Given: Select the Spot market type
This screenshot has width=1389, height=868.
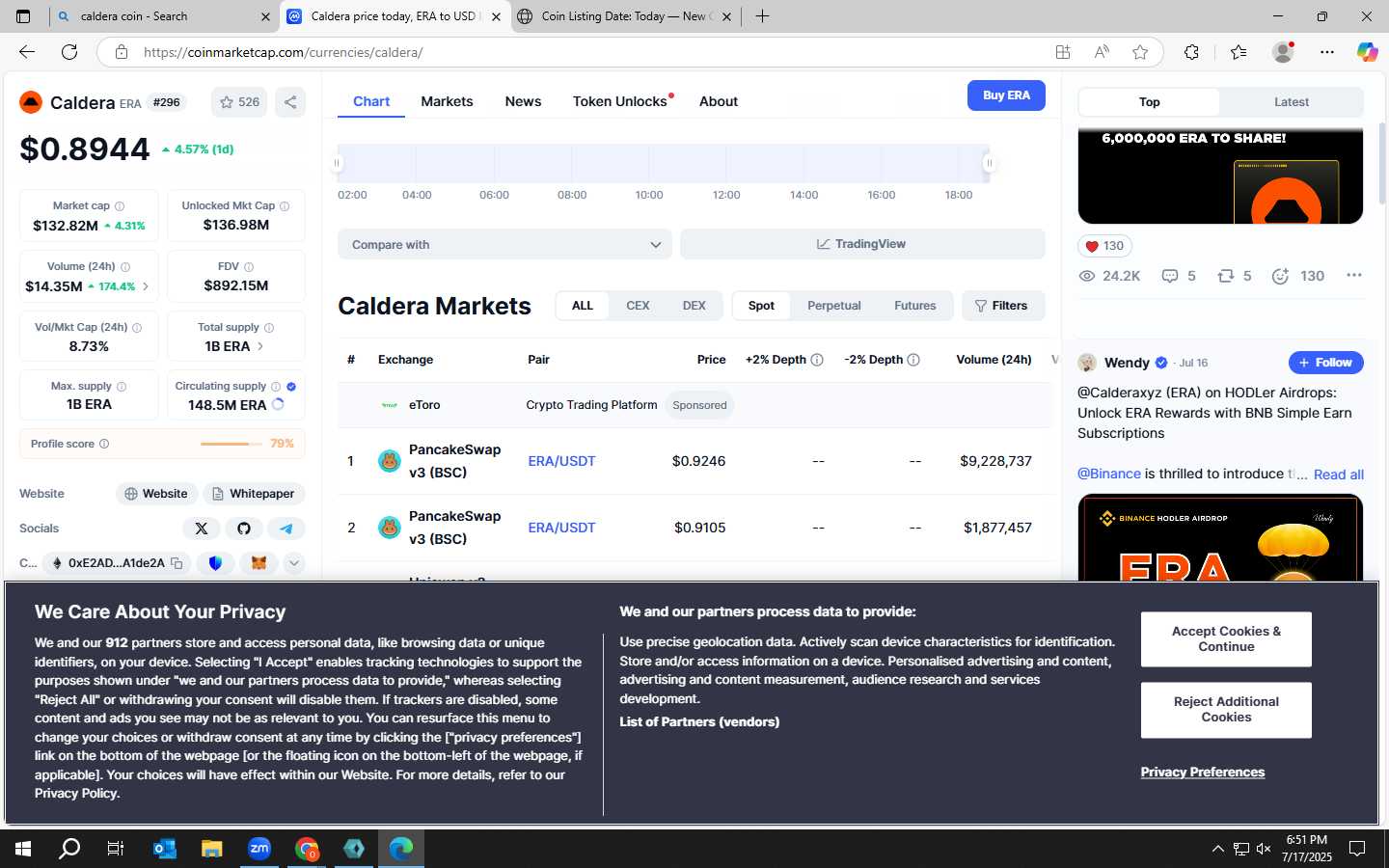Looking at the screenshot, I should 761,306.
